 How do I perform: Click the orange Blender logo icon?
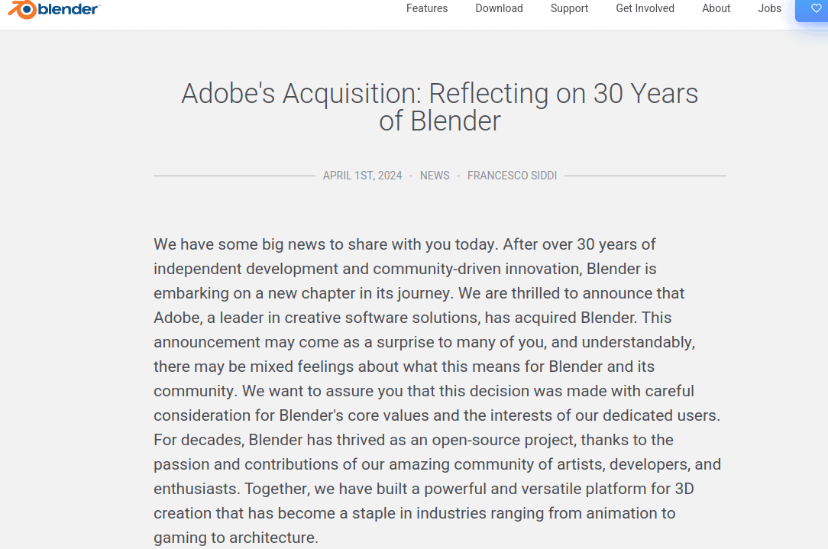pos(22,10)
